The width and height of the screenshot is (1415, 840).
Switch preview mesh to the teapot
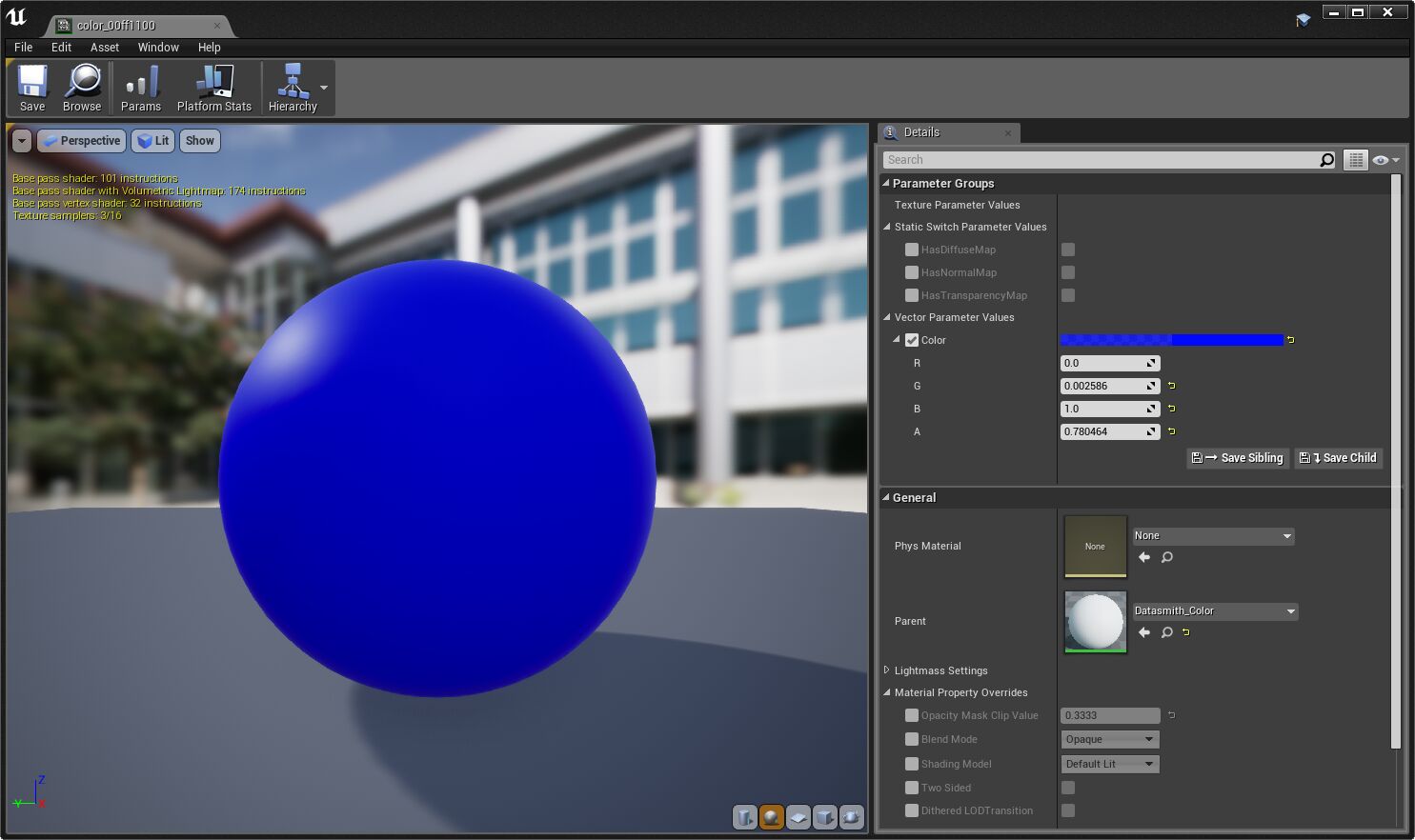point(851,817)
